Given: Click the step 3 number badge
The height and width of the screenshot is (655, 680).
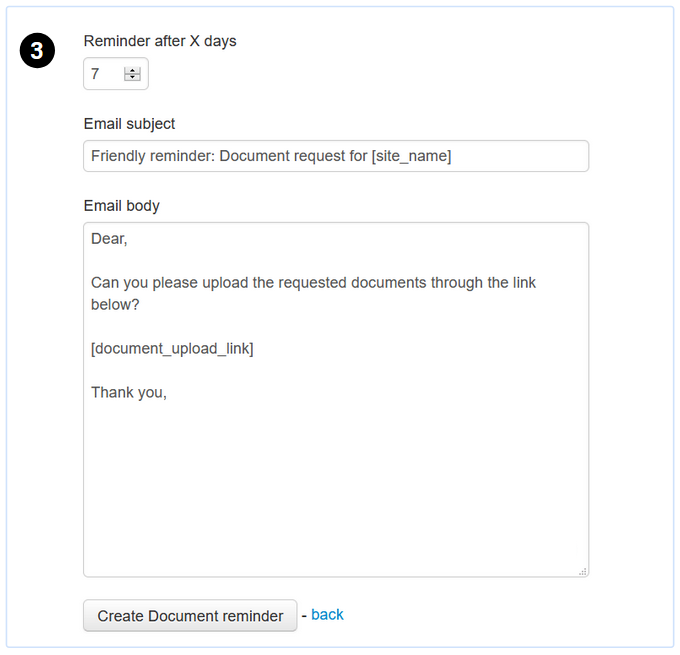Looking at the screenshot, I should (37, 52).
